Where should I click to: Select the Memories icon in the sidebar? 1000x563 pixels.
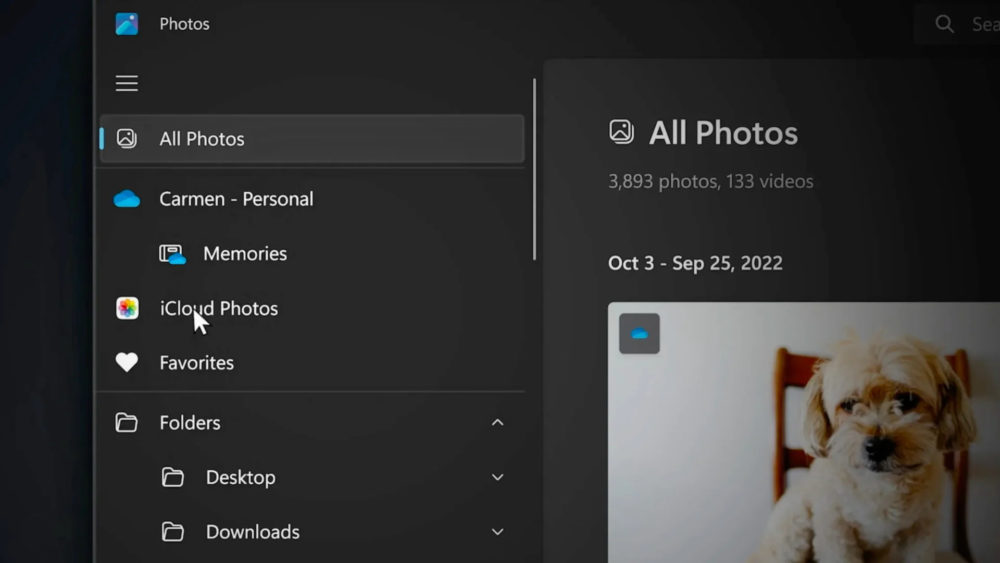tap(172, 254)
